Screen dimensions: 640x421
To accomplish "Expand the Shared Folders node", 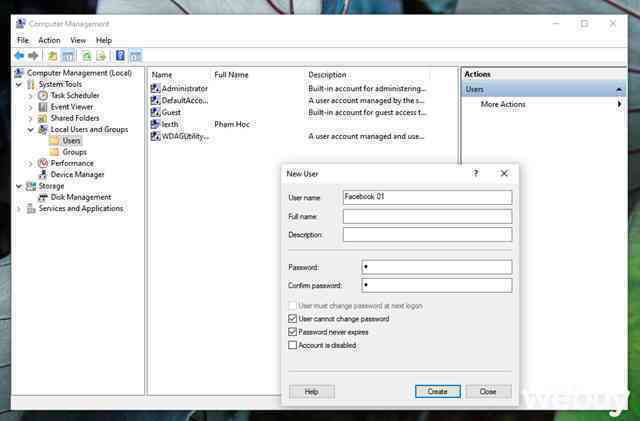I will [x=31, y=118].
